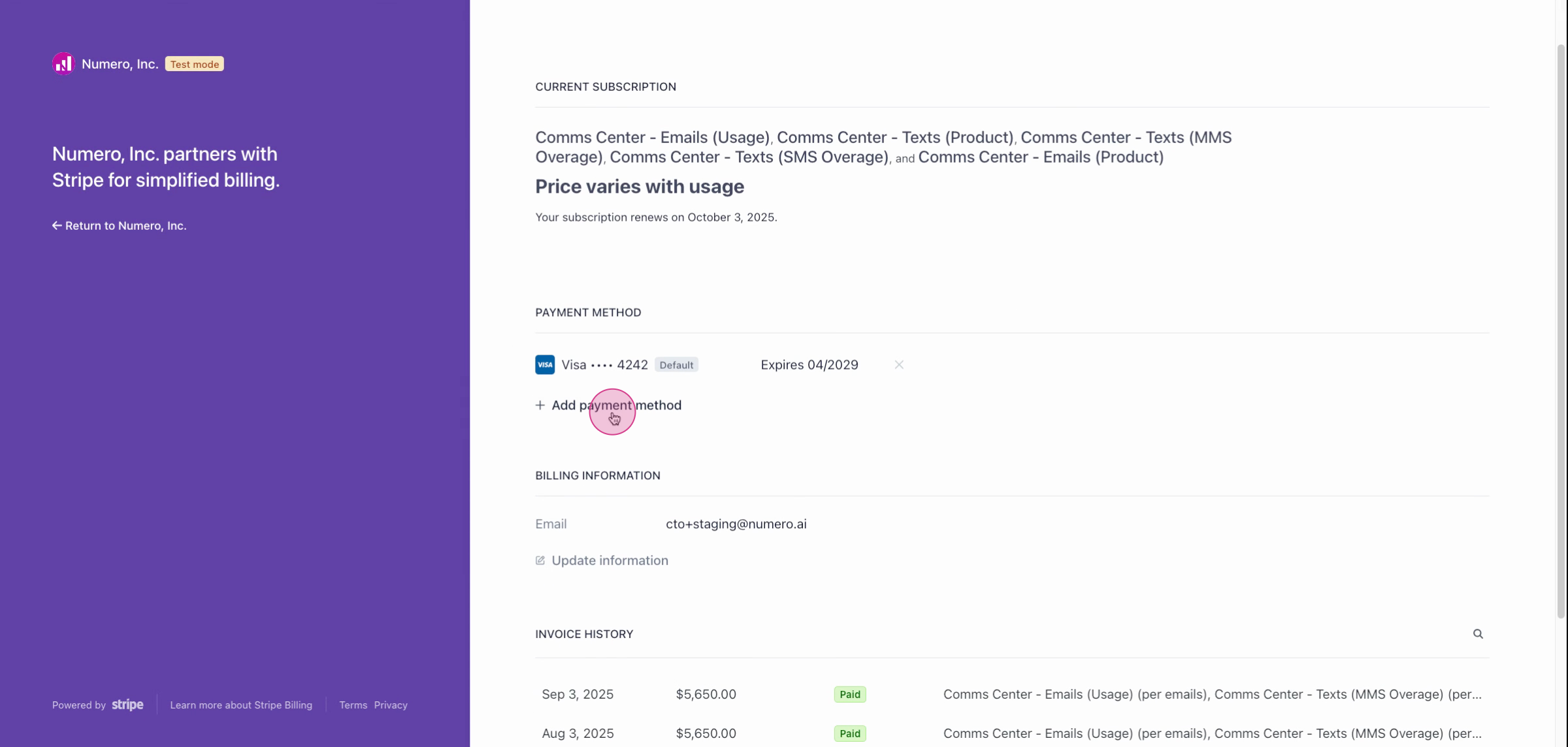This screenshot has width=1568, height=747.
Task: Open the Aug 3, 2025 invoice row
Action: point(578,734)
